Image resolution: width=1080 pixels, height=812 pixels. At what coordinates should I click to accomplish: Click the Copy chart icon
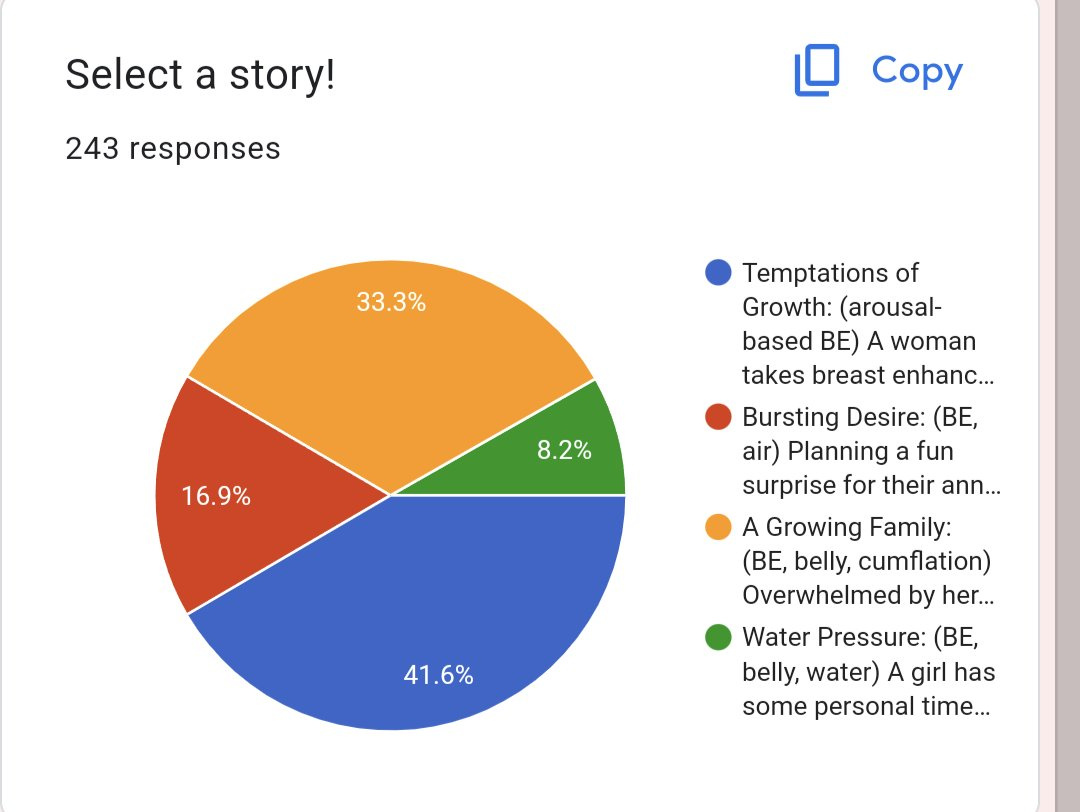coord(817,70)
